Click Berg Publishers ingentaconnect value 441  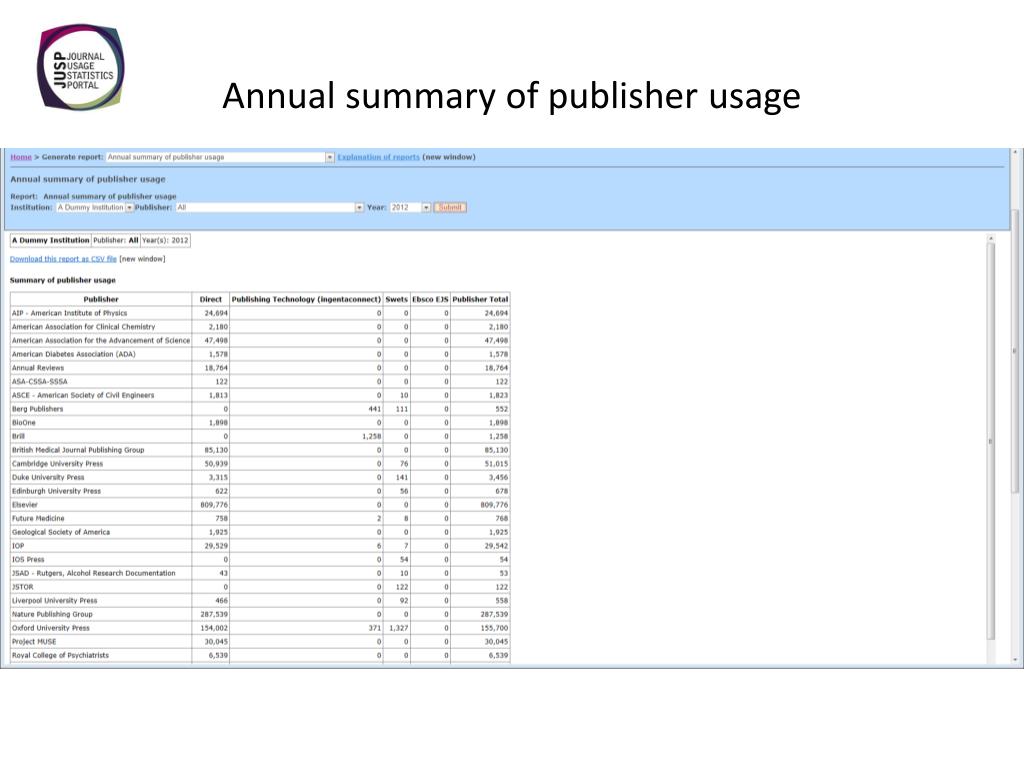click(375, 409)
